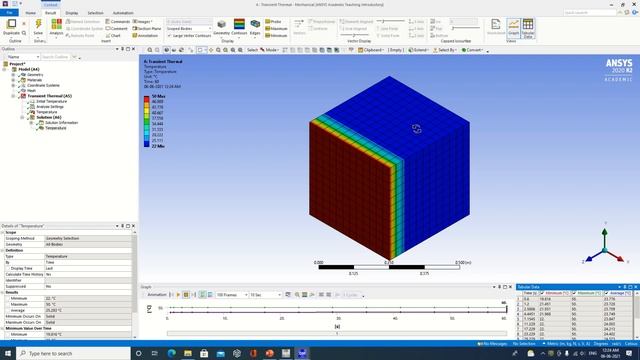Insert an Annotation

tap(145, 36)
